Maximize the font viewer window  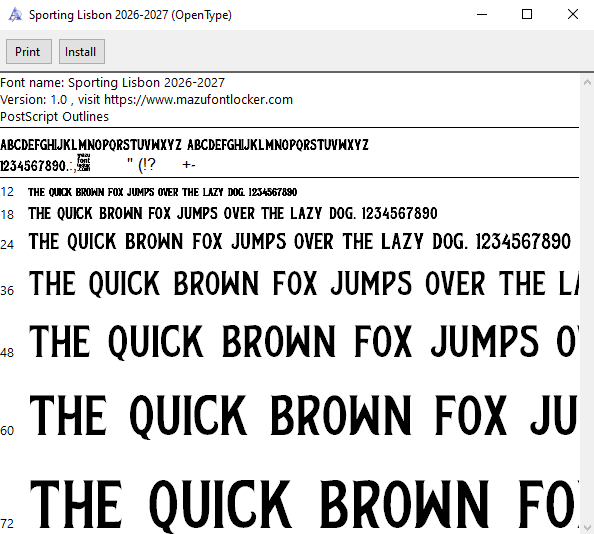(527, 15)
